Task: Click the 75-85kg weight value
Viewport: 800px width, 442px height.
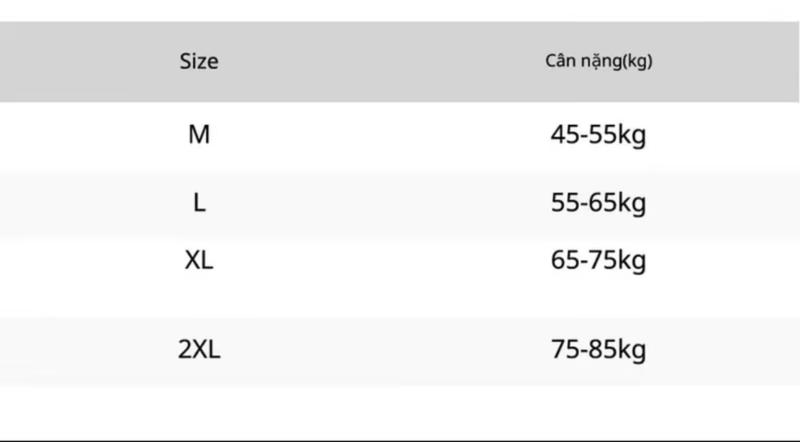Action: point(598,350)
